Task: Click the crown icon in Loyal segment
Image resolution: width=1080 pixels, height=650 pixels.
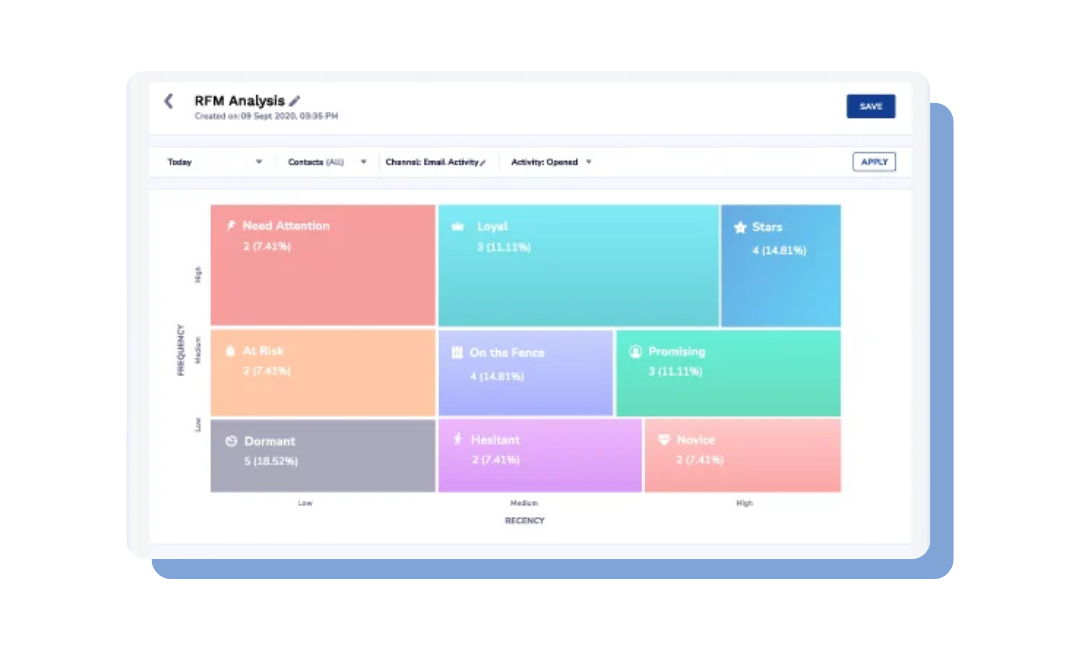Action: point(459,227)
